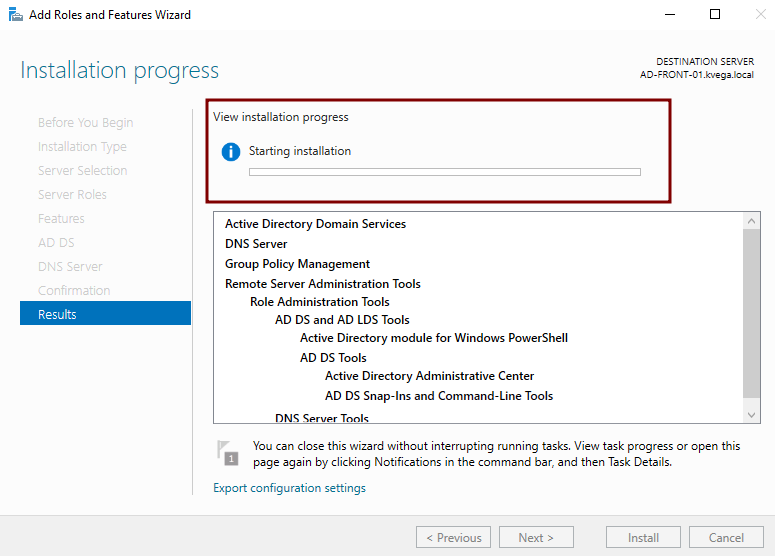775x558 pixels.
Task: Select the Results step in sidebar
Action: pos(105,314)
